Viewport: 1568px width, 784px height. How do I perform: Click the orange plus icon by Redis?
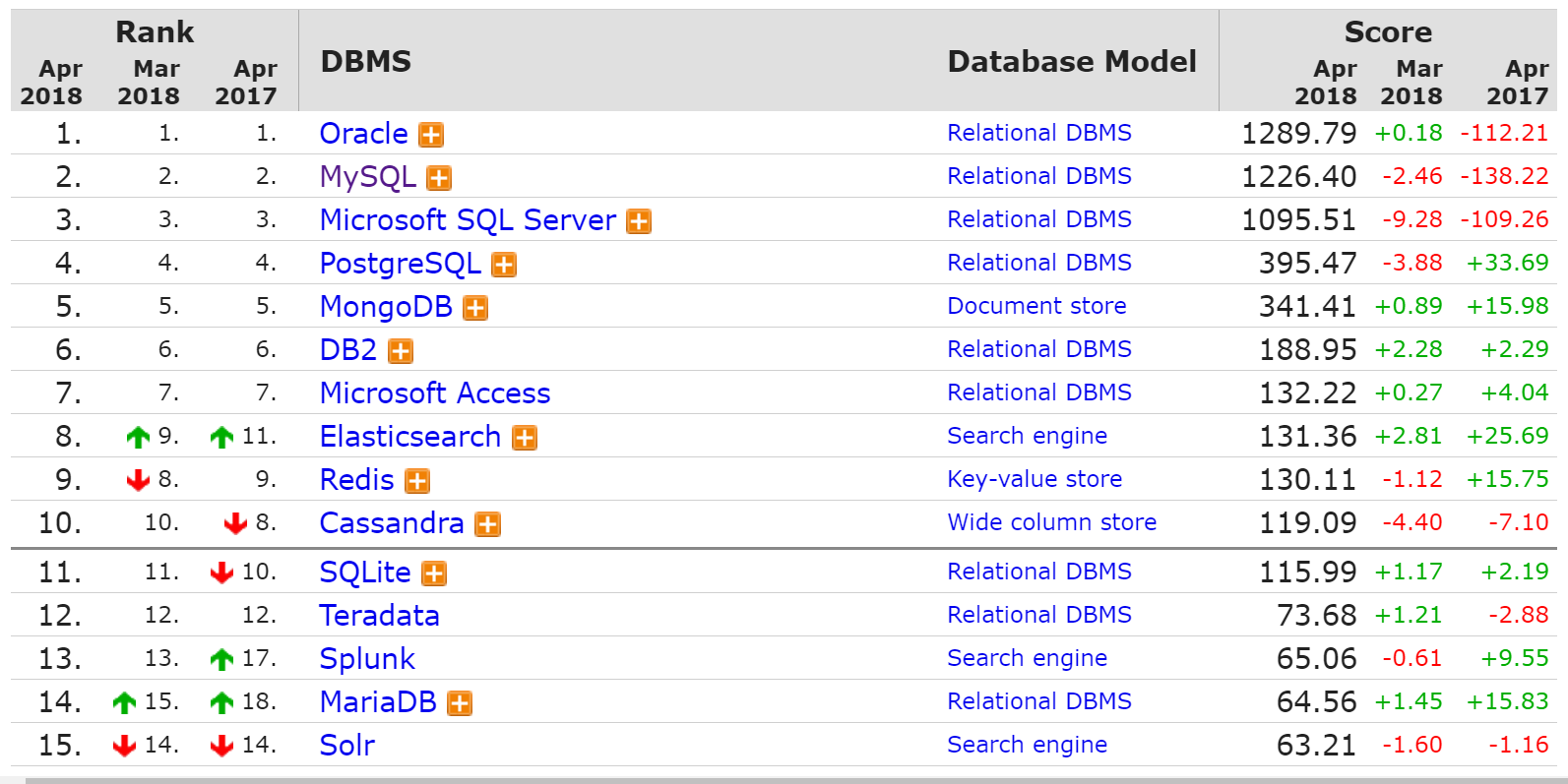tap(417, 481)
